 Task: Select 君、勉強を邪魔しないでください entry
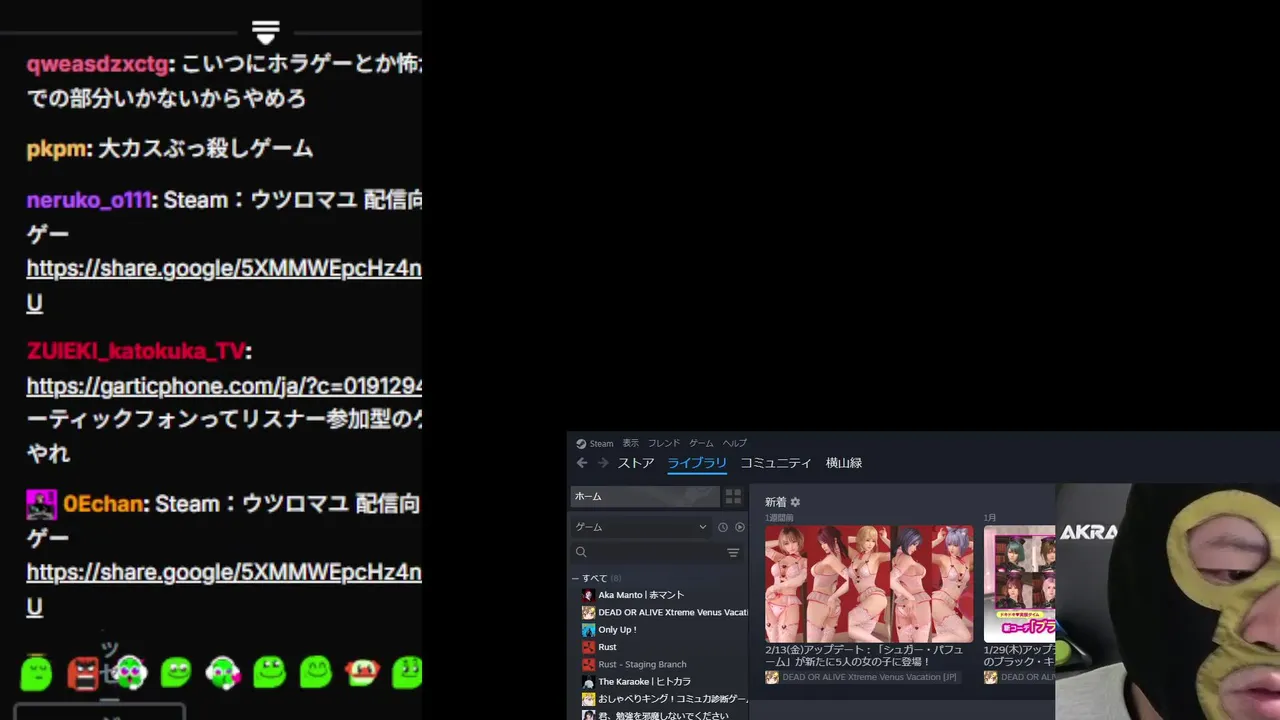(664, 716)
